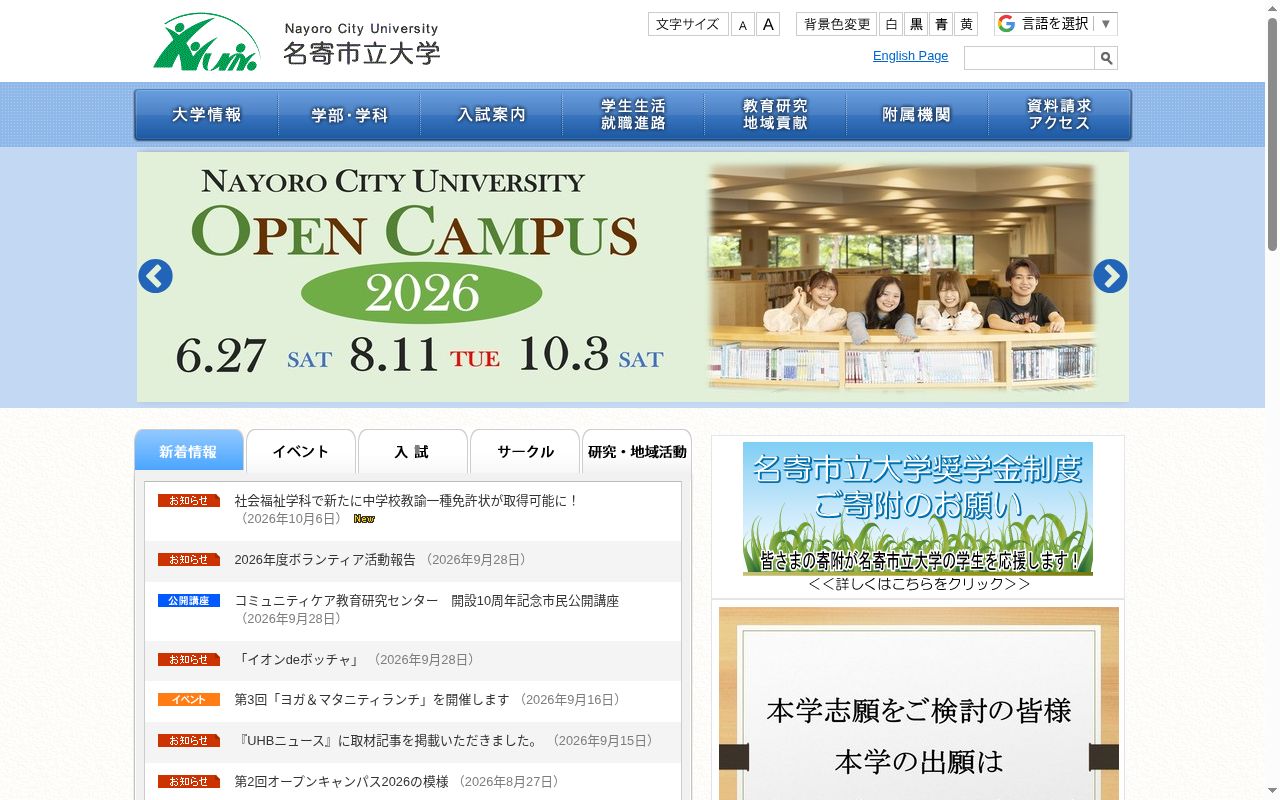Image resolution: width=1280 pixels, height=800 pixels.
Task: Open the 言語を選択 language dropdown
Action: [1056, 24]
